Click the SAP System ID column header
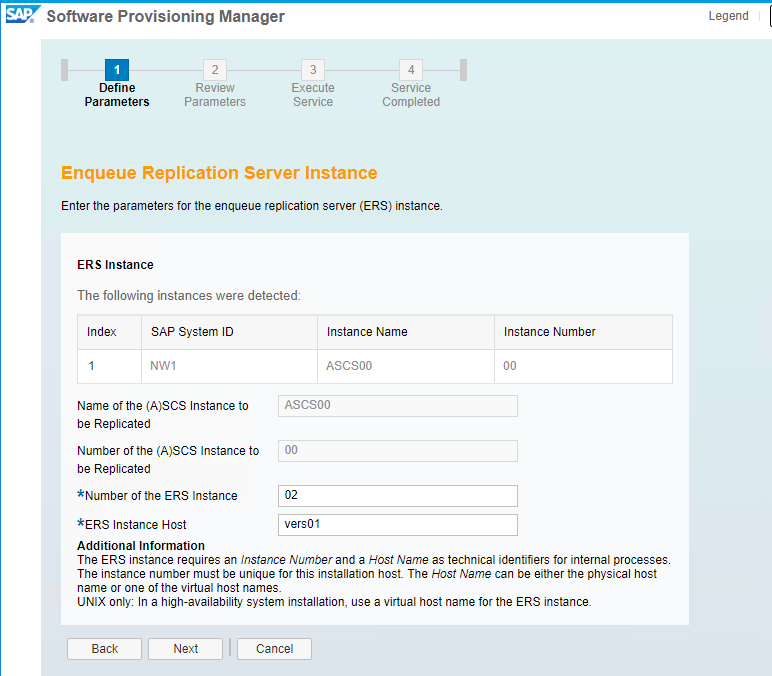Image resolution: width=772 pixels, height=676 pixels. pyautogui.click(x=229, y=332)
